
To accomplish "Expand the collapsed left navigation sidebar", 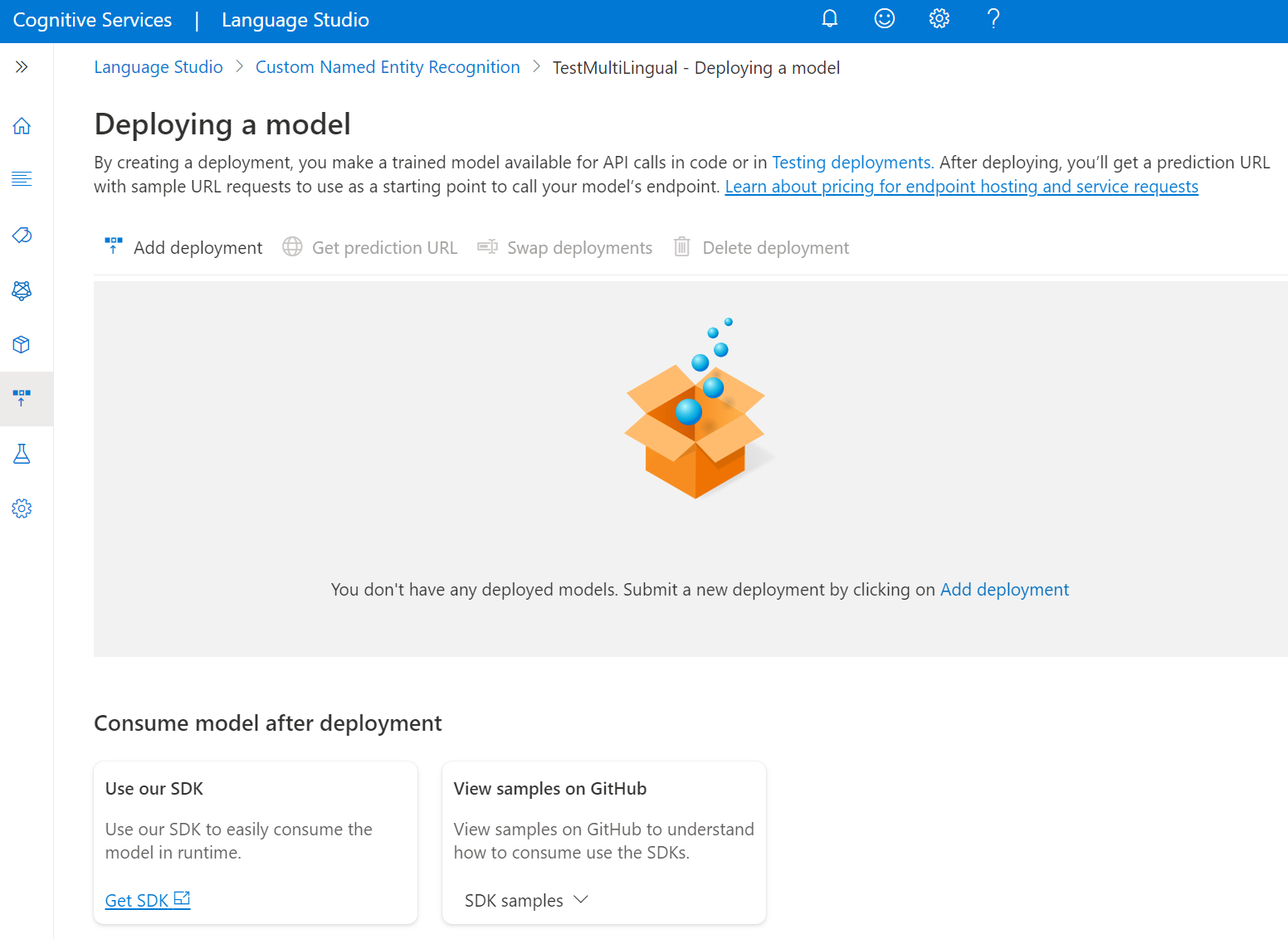I will (22, 66).
